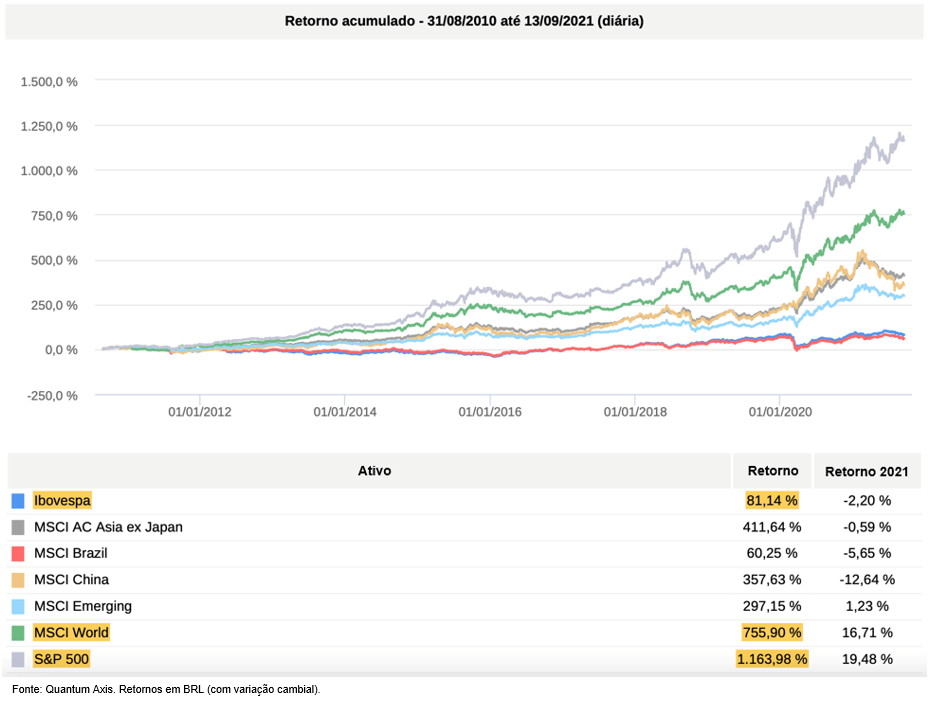Select the MSCI Emerging asset name

83,606
